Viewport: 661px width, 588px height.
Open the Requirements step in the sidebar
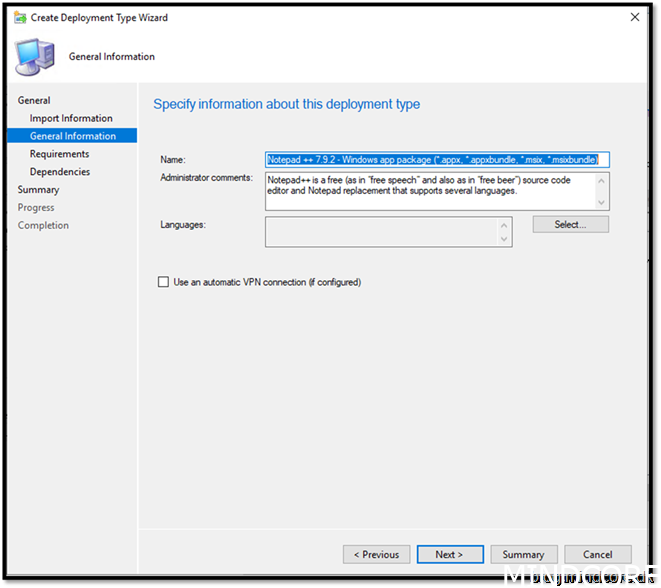click(x=59, y=154)
